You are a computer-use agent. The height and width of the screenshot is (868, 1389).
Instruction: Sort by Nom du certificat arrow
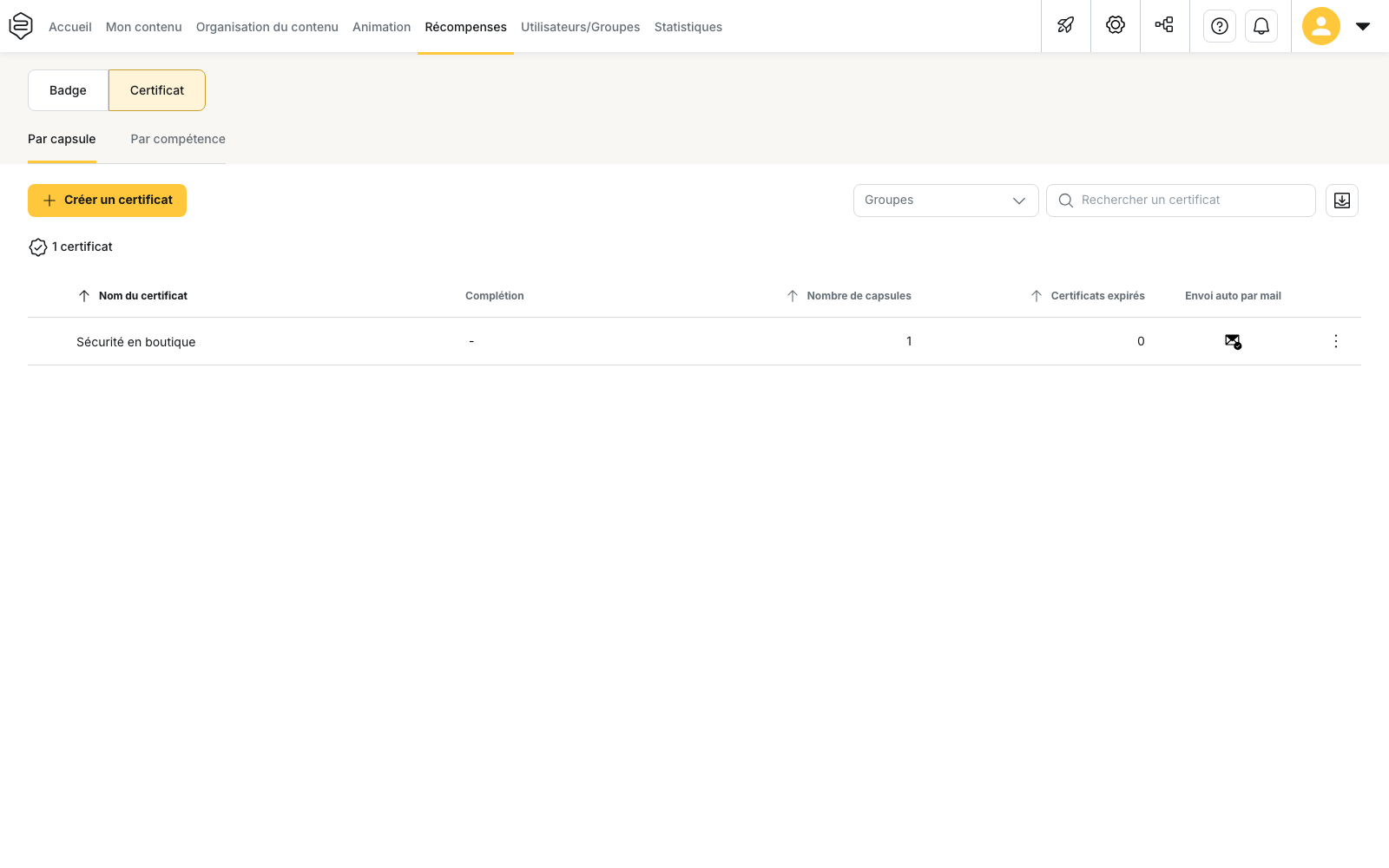(84, 296)
